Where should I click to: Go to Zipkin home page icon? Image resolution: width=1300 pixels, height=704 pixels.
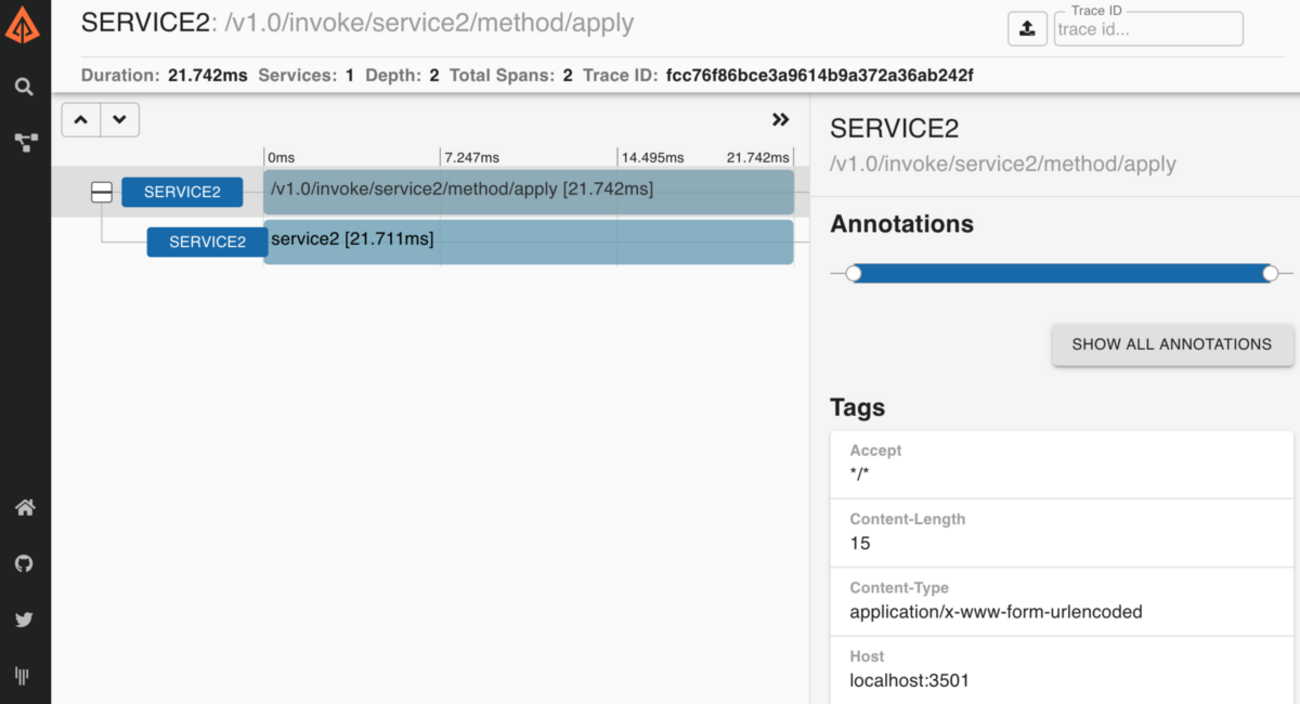click(x=25, y=507)
